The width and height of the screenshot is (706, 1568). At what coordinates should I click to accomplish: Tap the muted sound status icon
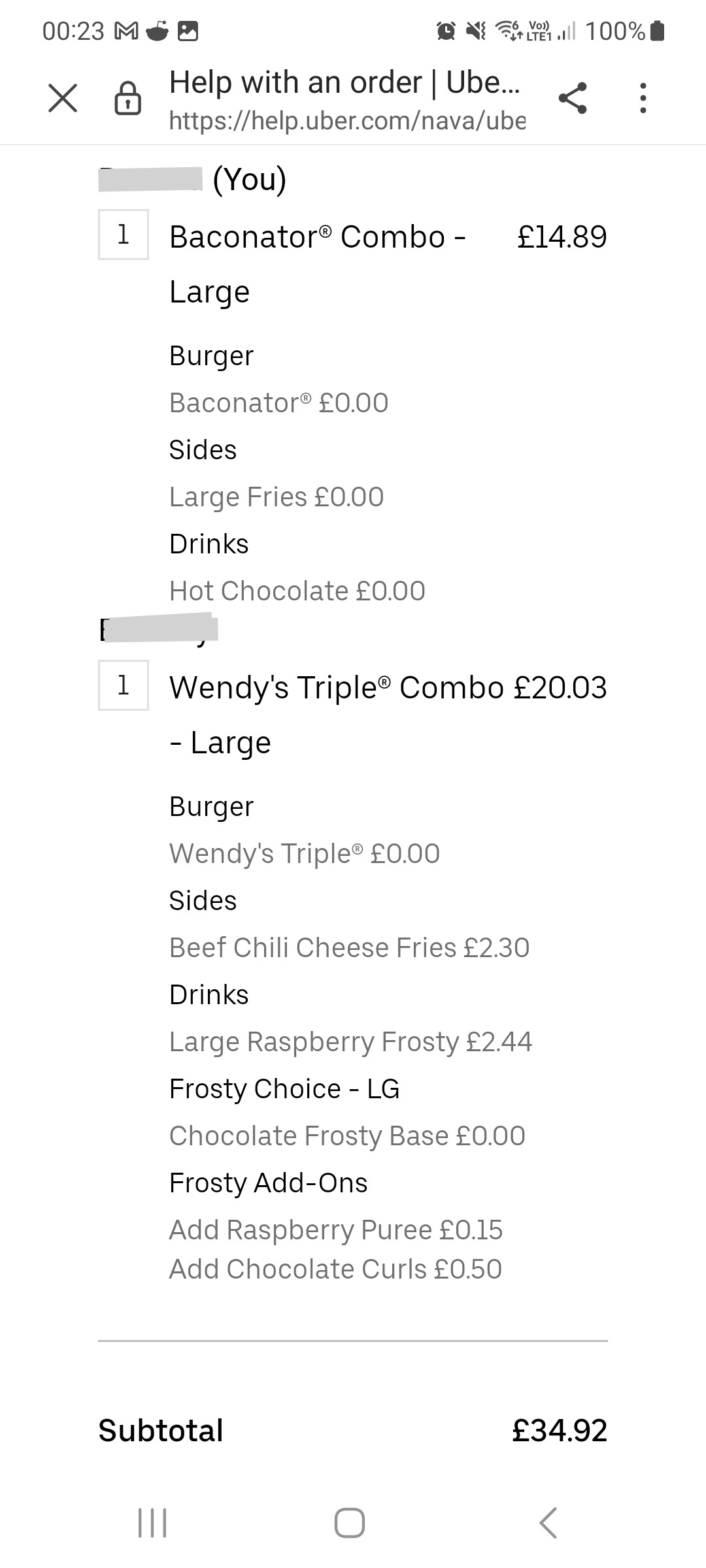(476, 31)
